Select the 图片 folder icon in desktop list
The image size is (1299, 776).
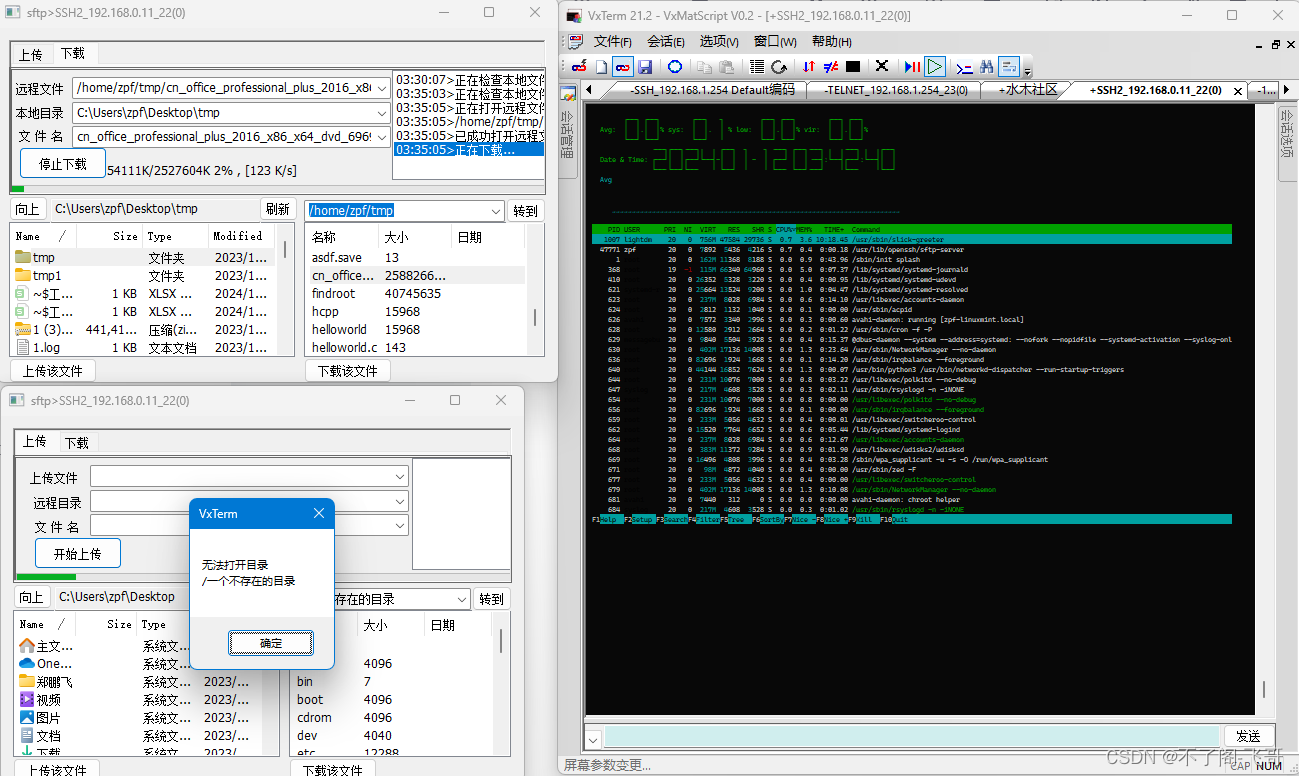(x=27, y=718)
